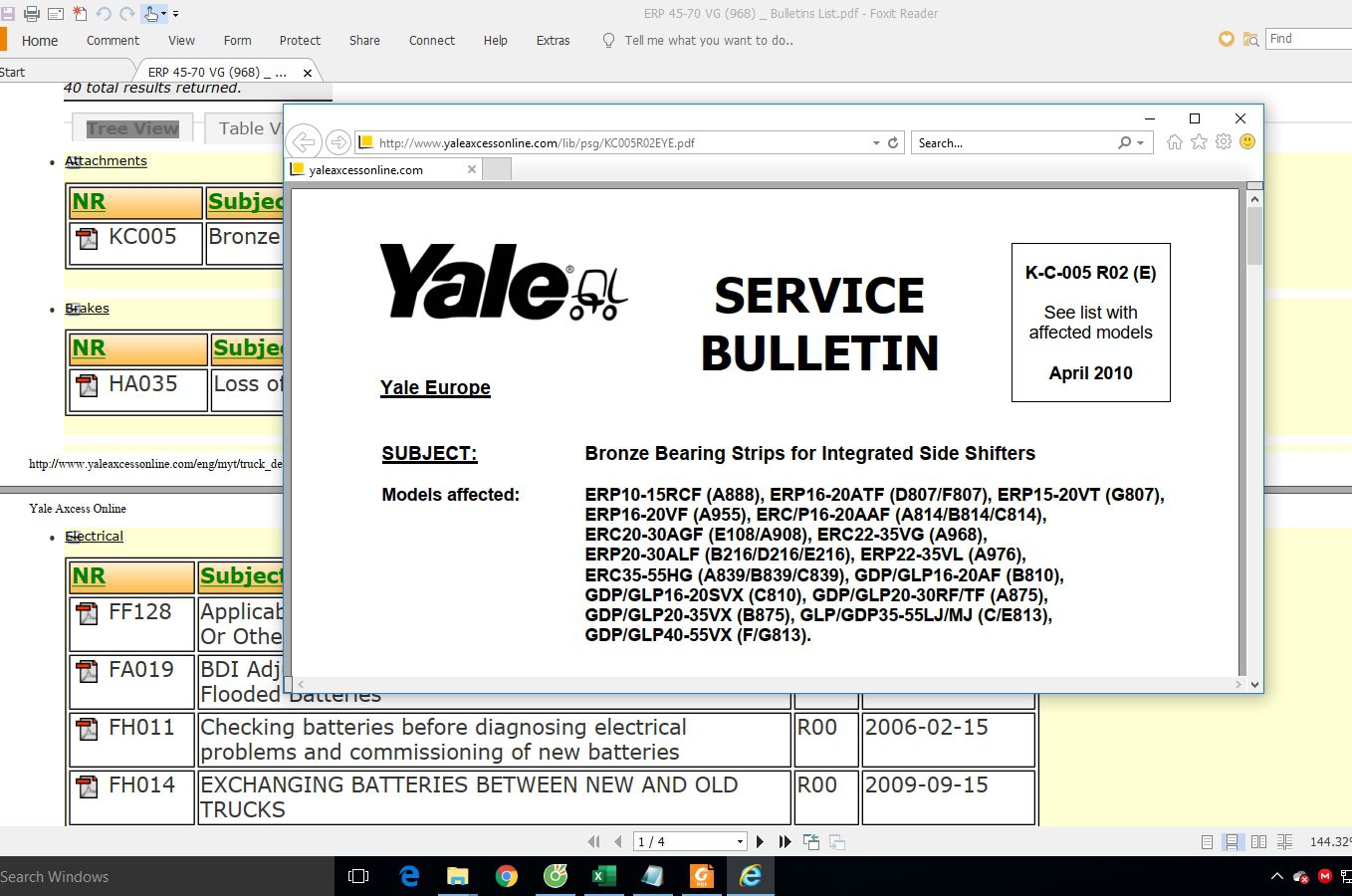Open the Share ribbon tab
Screen dimensions: 1352x896
364,41
